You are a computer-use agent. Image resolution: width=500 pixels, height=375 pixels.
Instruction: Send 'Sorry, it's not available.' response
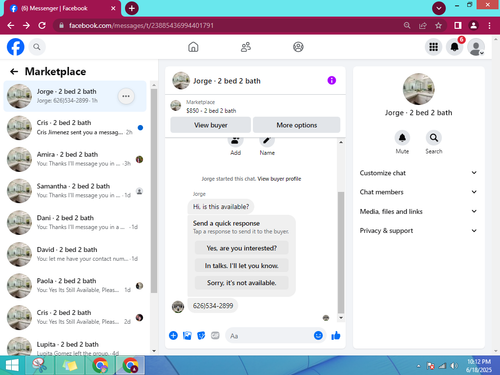[x=242, y=283]
